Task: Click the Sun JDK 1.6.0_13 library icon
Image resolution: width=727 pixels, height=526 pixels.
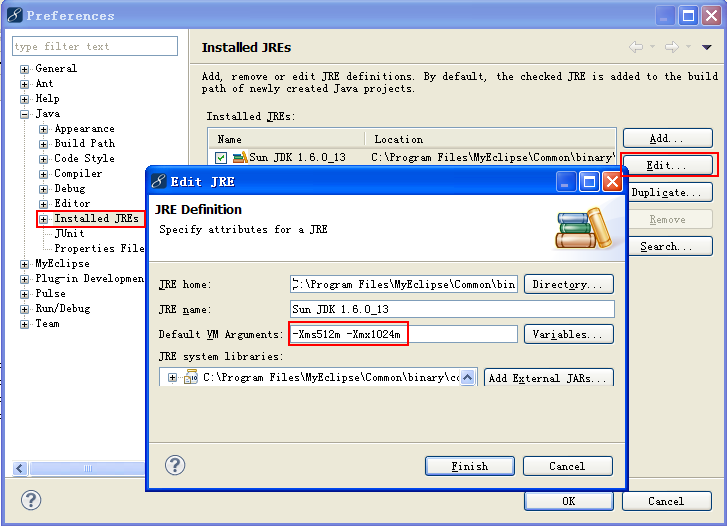Action: point(240,158)
